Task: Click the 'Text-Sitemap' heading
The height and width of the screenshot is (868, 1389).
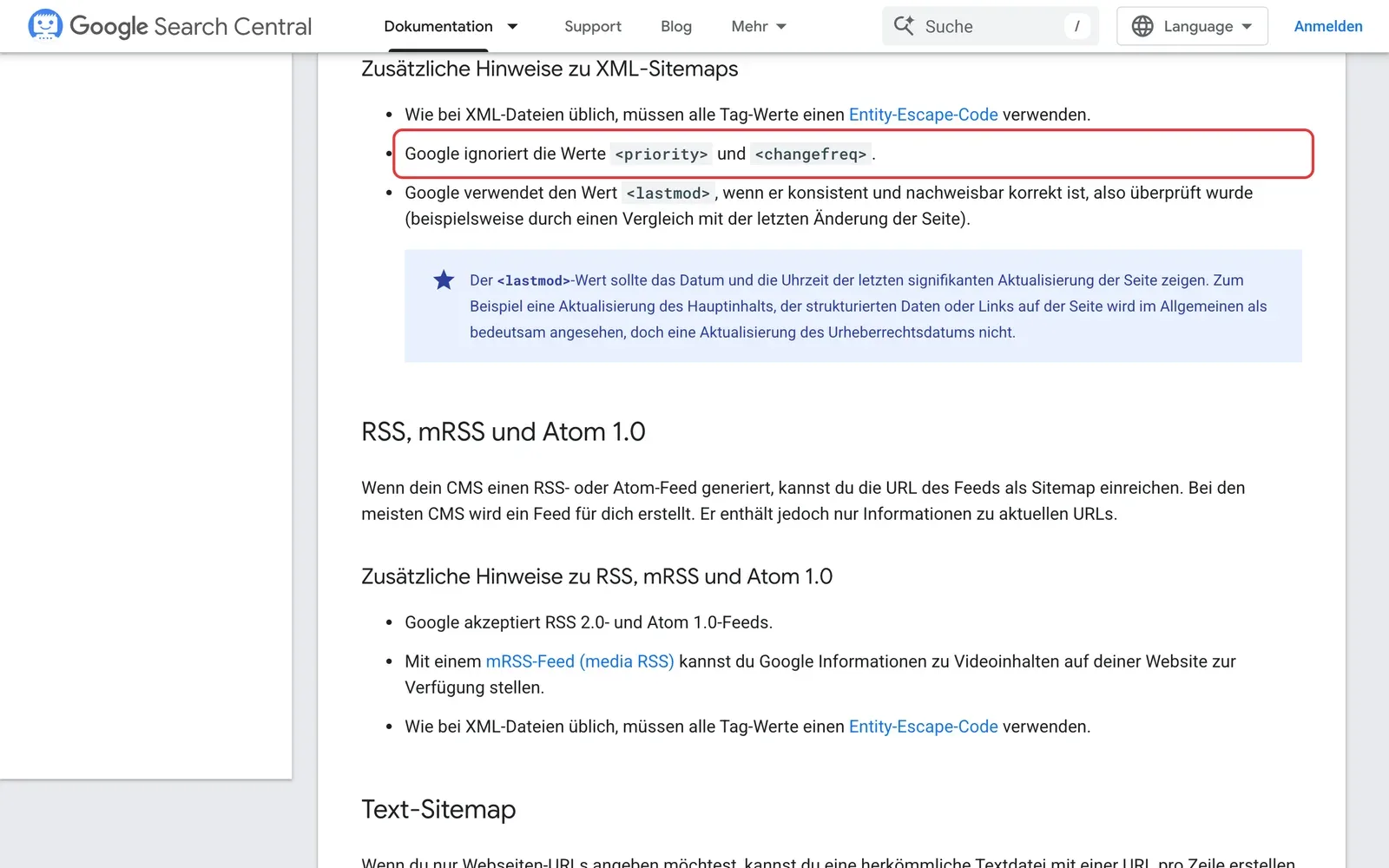Action: point(438,809)
